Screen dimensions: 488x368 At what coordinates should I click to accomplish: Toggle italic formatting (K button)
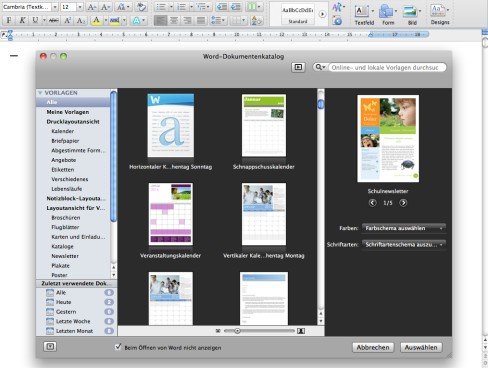tap(22, 20)
